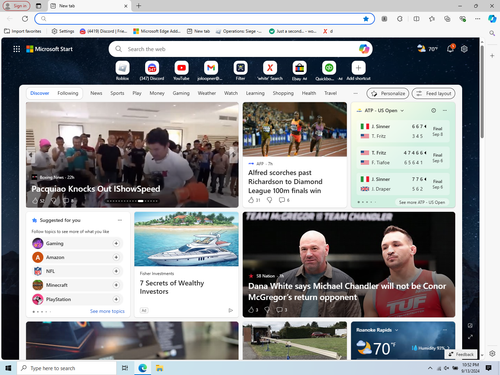Switch to the Following tab
This screenshot has height=375, width=500.
[x=68, y=93]
